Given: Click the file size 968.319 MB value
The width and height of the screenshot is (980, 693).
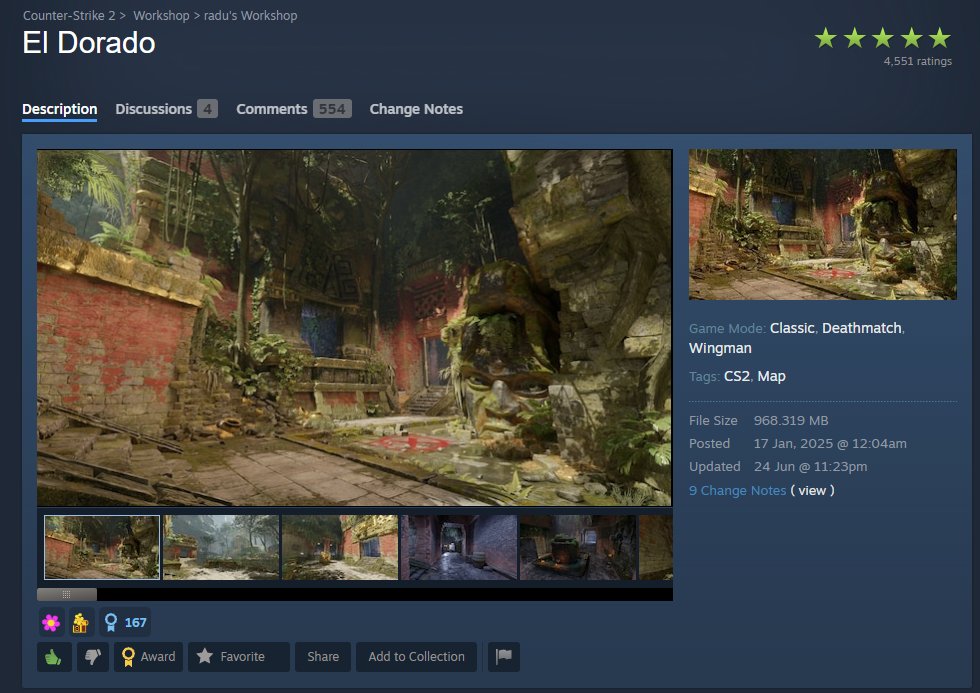Looking at the screenshot, I should (791, 421).
